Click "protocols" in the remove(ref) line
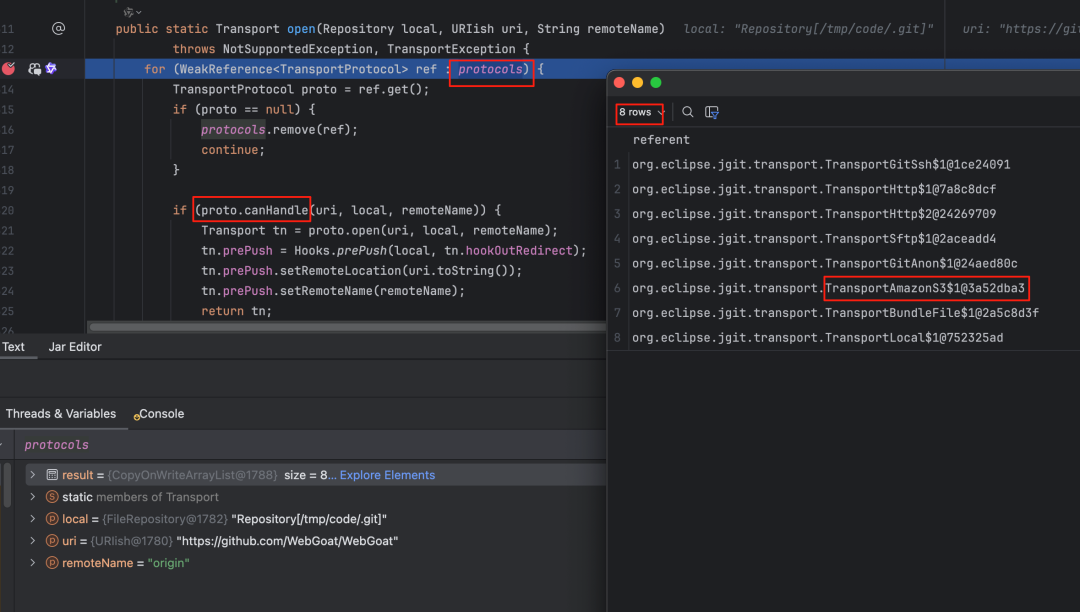Screen dimensions: 1080x612 [233, 129]
